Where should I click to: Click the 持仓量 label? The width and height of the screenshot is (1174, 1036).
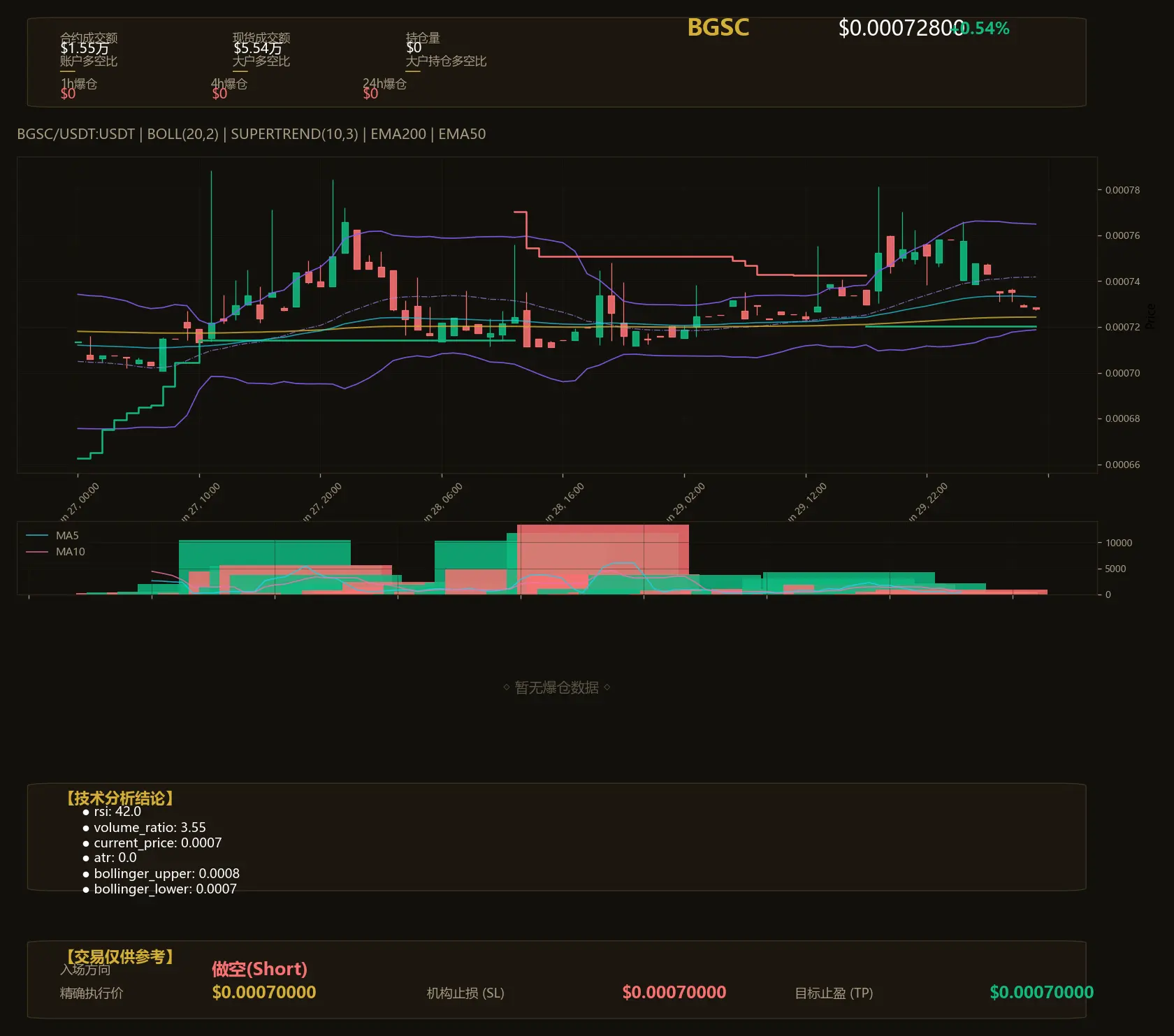point(423,37)
